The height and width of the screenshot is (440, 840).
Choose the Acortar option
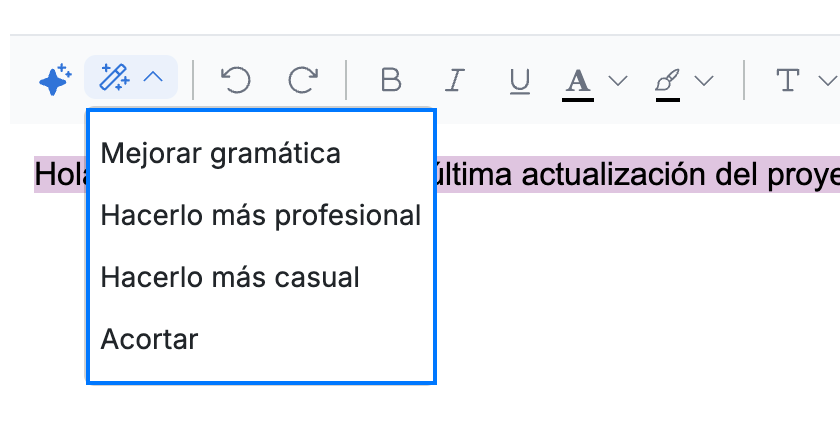click(149, 339)
